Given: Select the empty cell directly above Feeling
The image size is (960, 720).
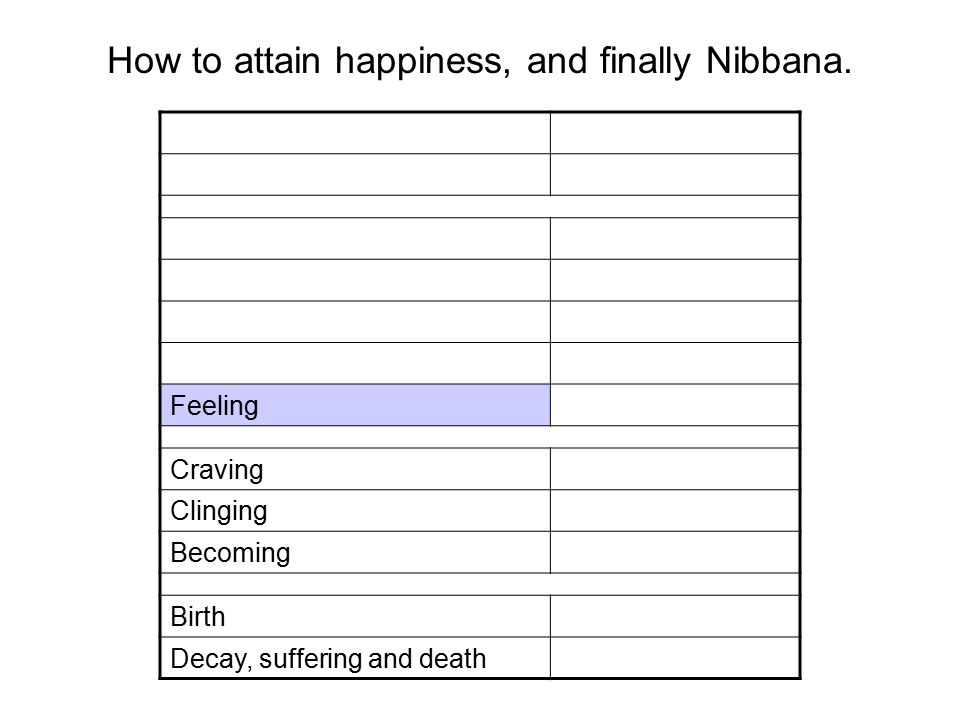Looking at the screenshot, I should (x=355, y=363).
